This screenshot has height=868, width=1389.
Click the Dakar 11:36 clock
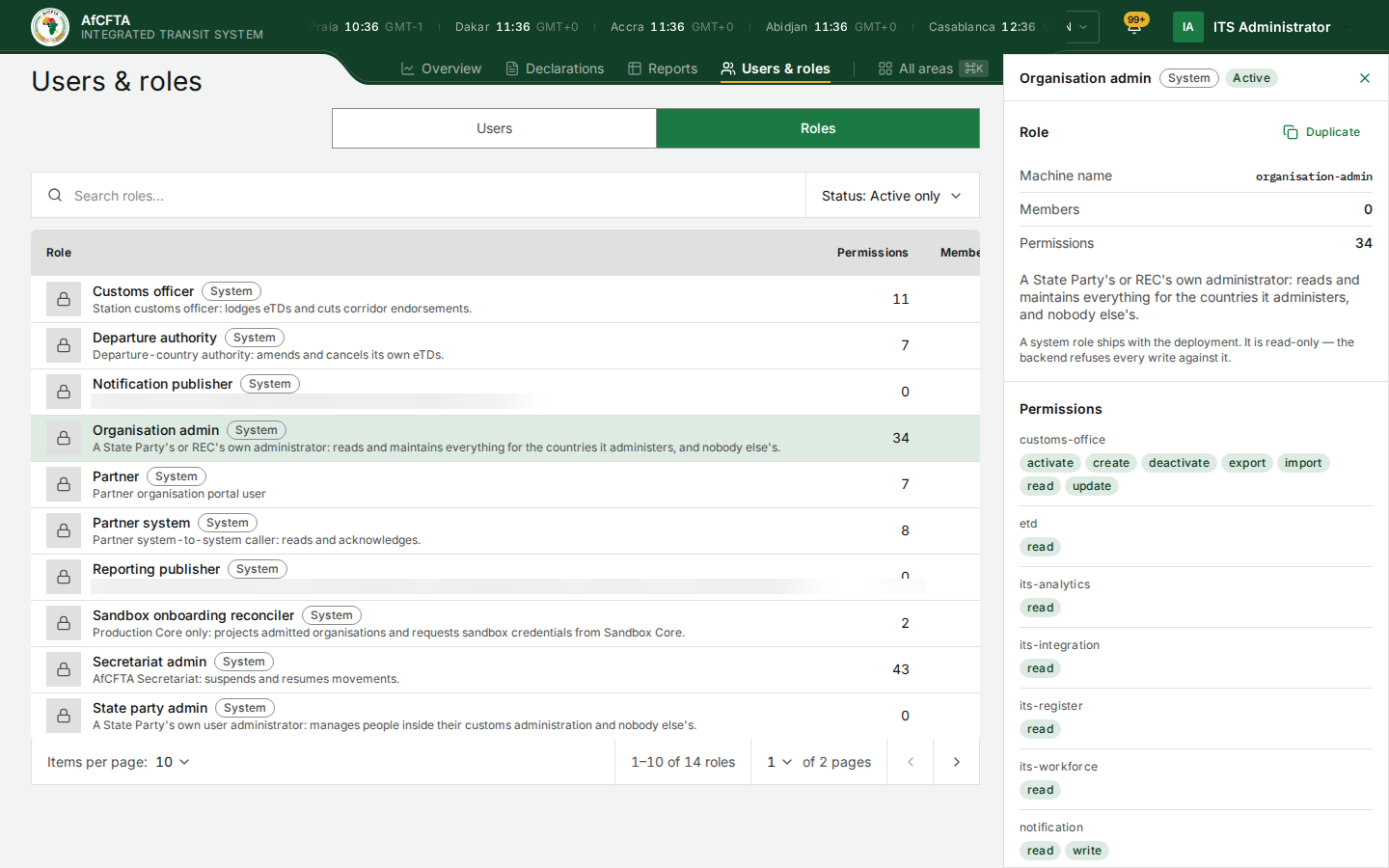(x=516, y=27)
